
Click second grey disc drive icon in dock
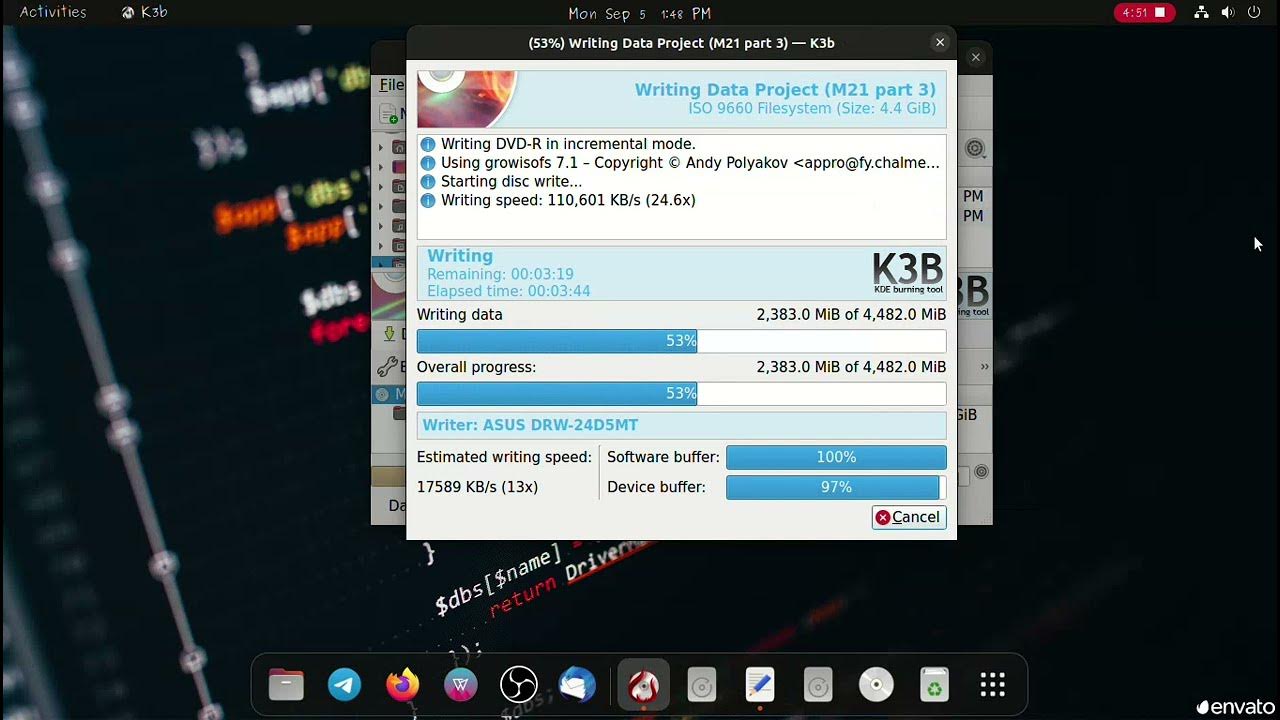point(818,685)
